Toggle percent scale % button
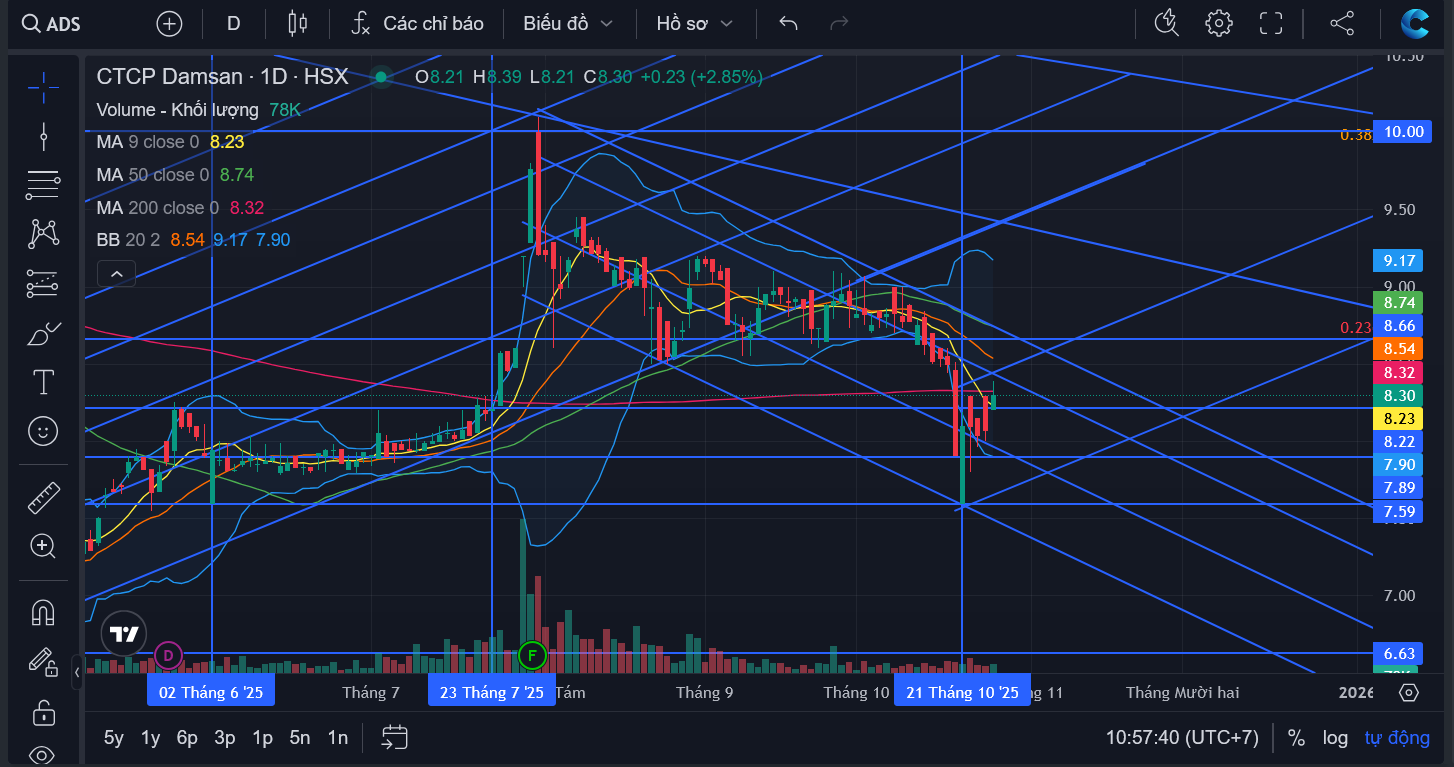The width and height of the screenshot is (1454, 767). 1296,738
